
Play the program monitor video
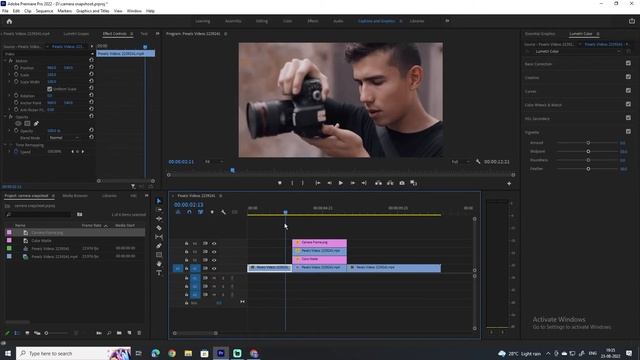[x=340, y=183]
